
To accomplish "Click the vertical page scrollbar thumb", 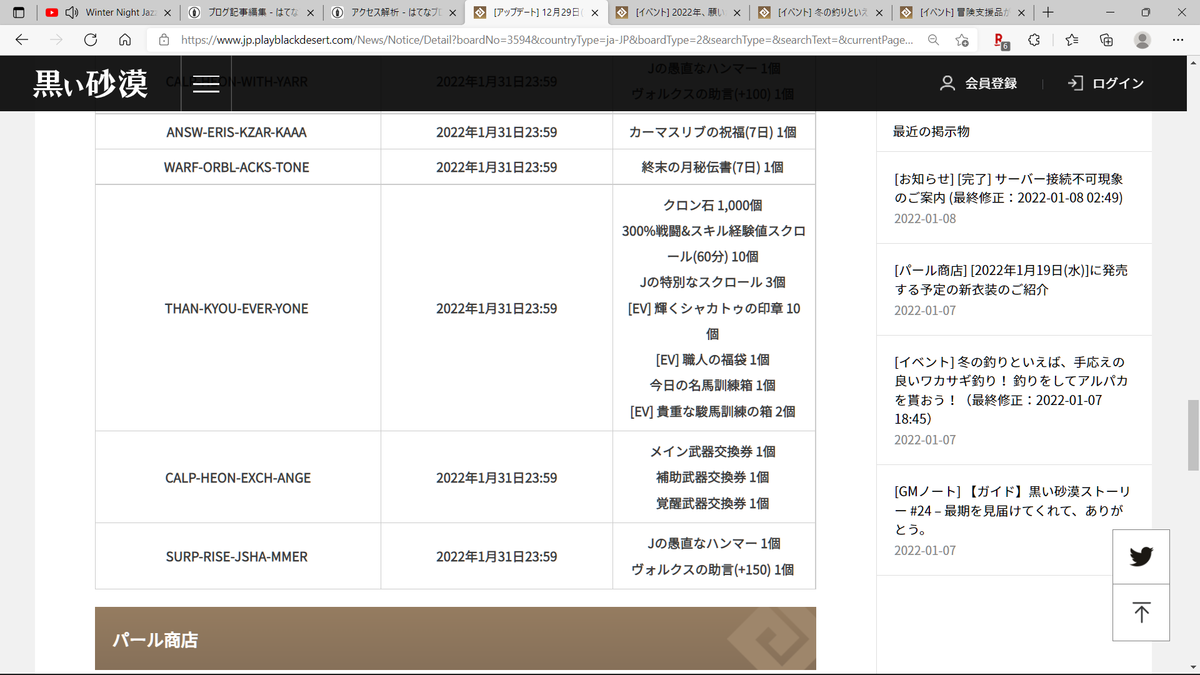I will (x=1192, y=435).
